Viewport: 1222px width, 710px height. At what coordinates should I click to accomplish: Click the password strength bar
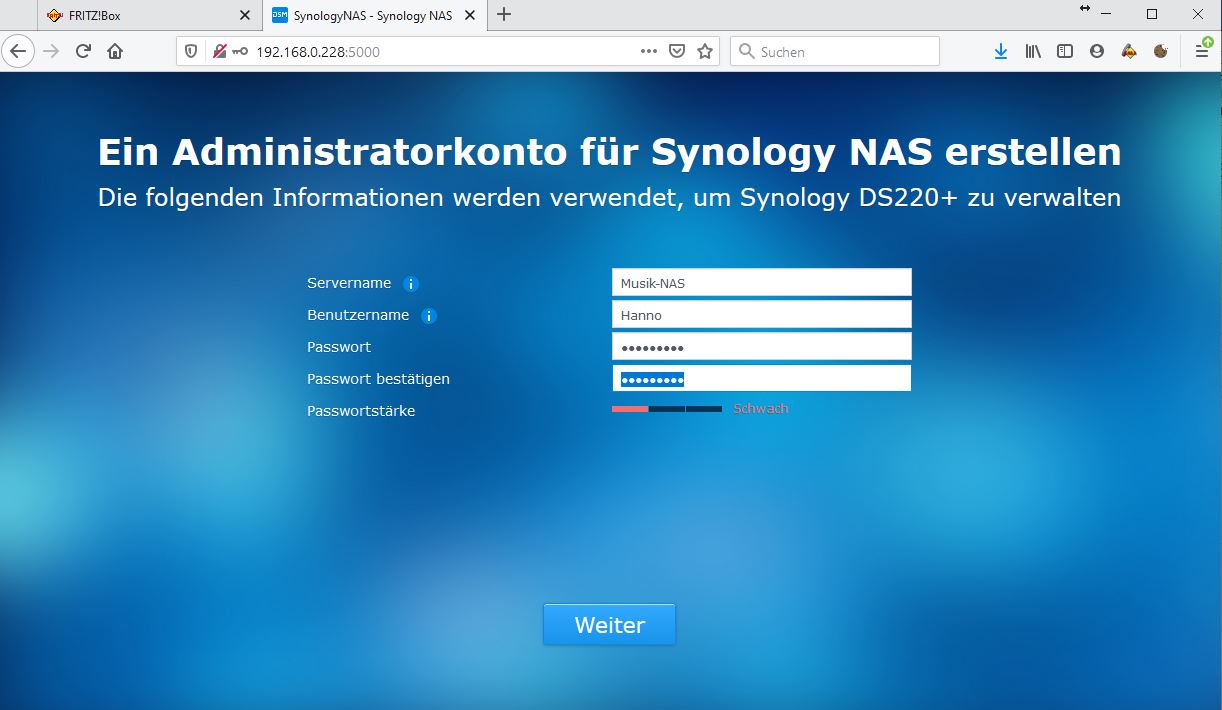(x=667, y=409)
